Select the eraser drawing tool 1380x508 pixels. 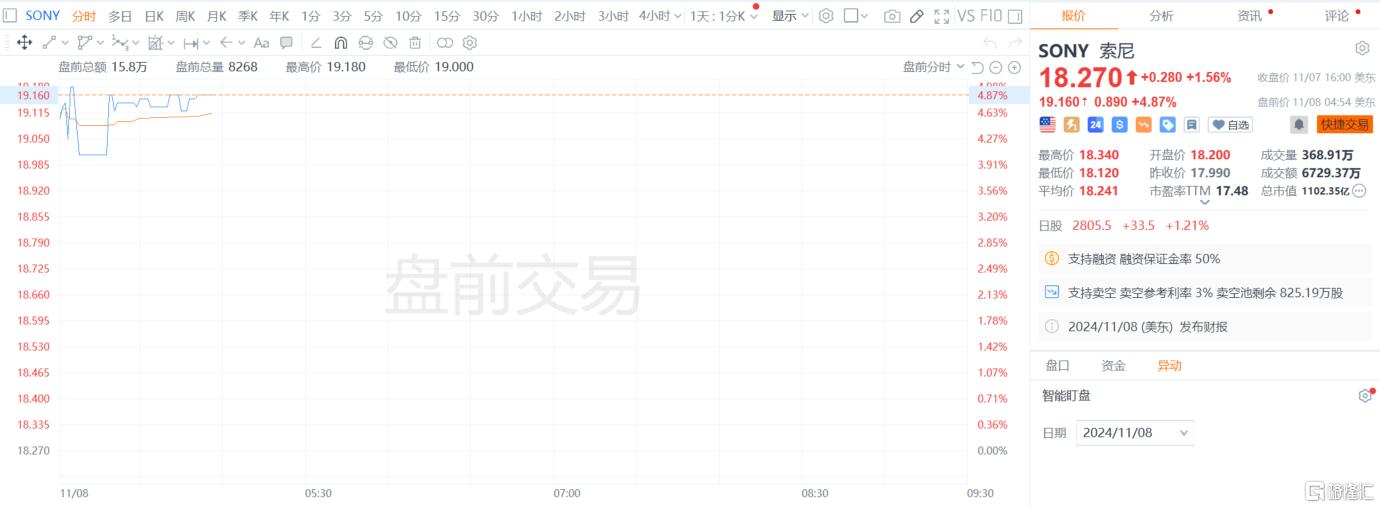tap(316, 43)
